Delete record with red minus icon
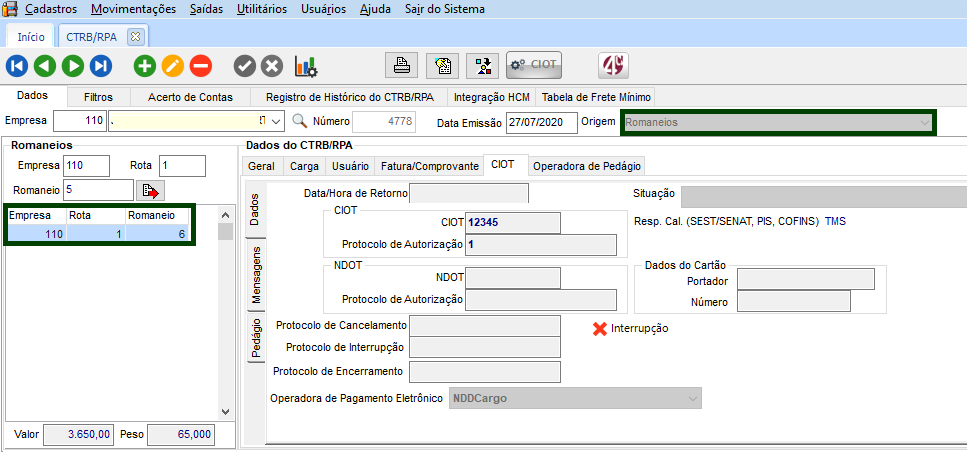Screen dimensions: 967x454 (201, 65)
